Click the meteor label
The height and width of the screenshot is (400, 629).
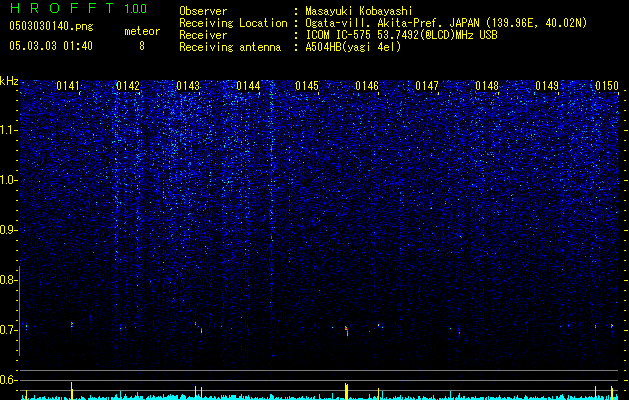[x=142, y=31]
